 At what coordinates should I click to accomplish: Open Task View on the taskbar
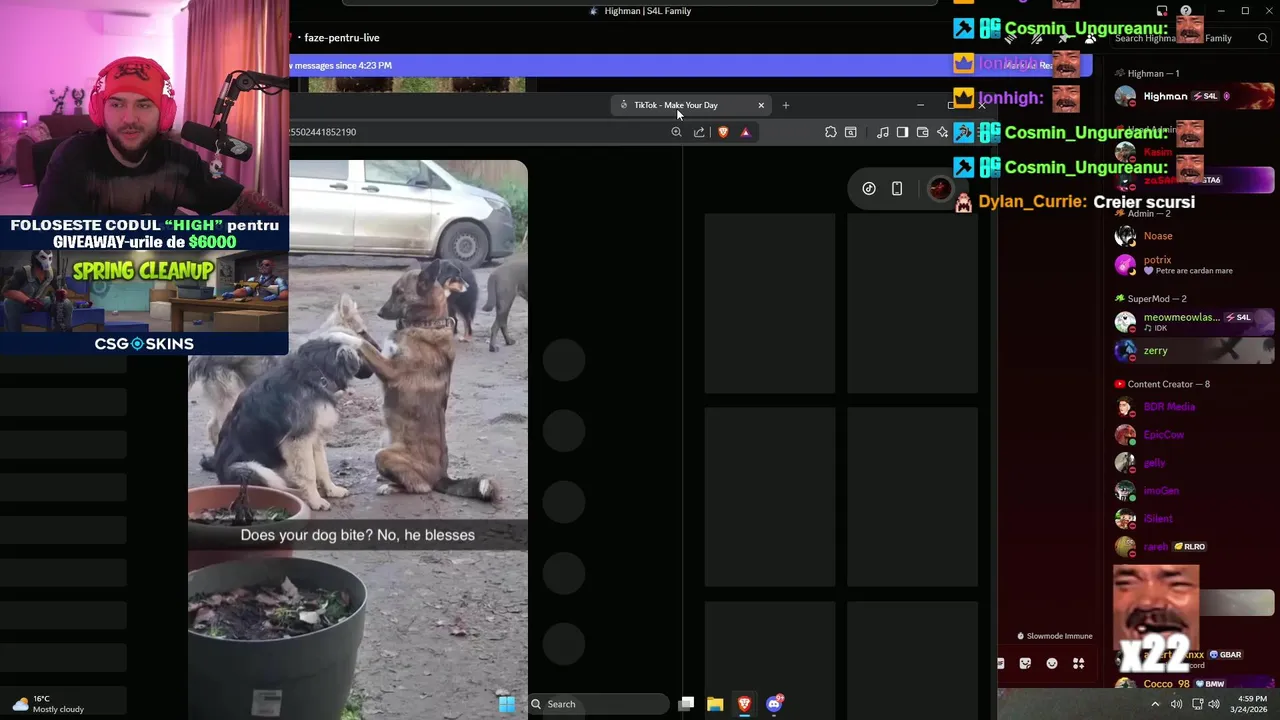tap(686, 704)
